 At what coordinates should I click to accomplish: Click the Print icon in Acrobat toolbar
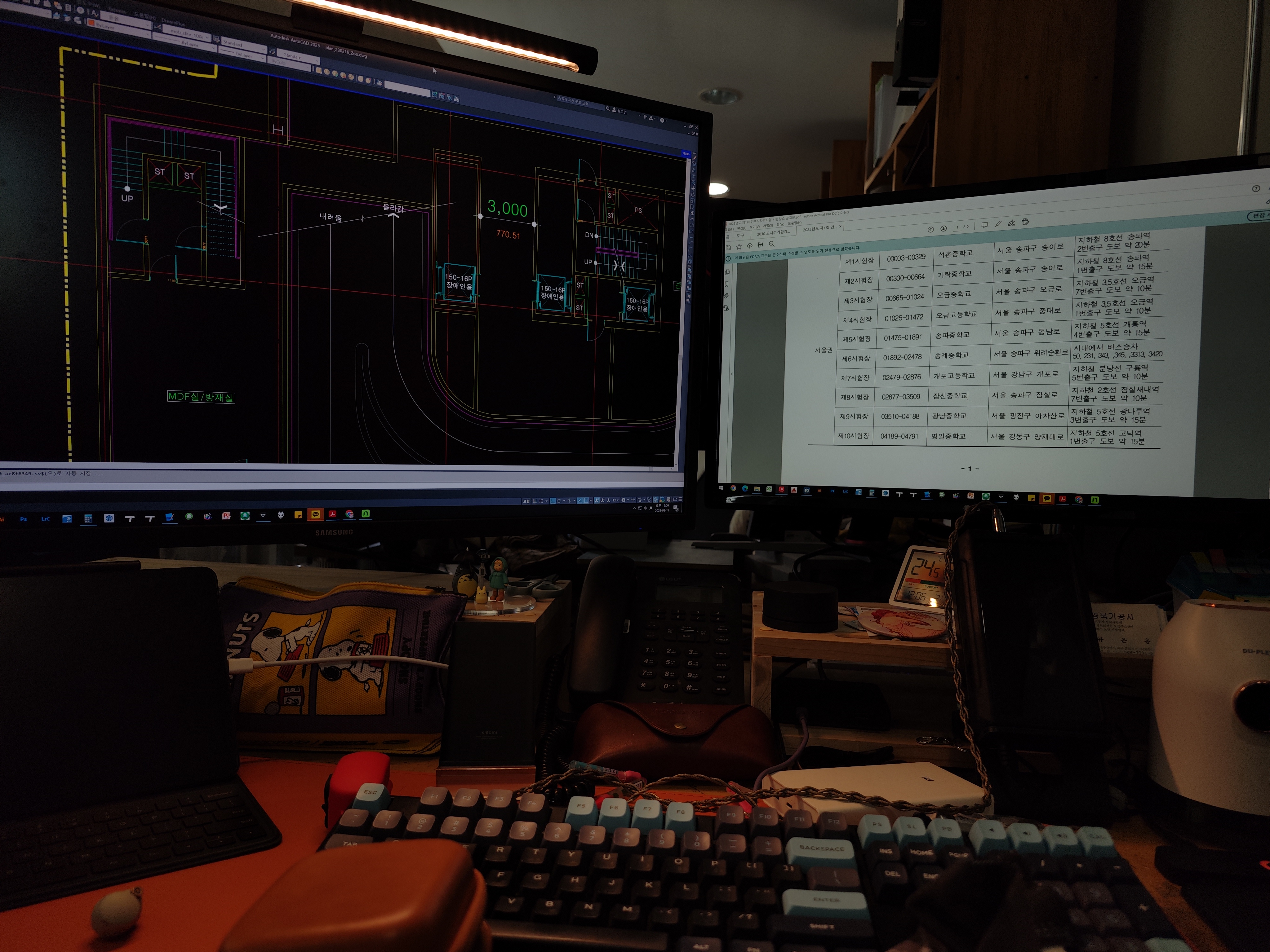coord(761,245)
